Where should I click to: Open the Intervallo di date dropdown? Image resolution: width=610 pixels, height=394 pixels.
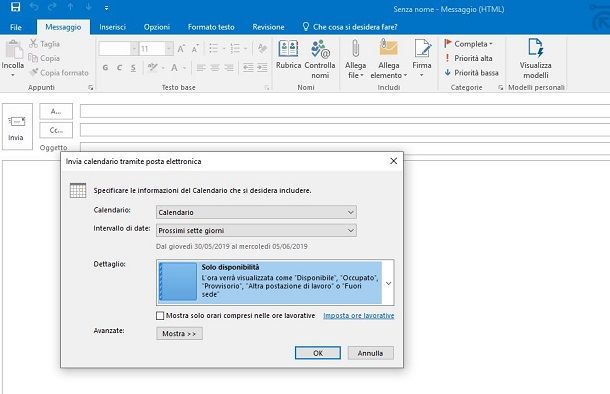coord(256,231)
